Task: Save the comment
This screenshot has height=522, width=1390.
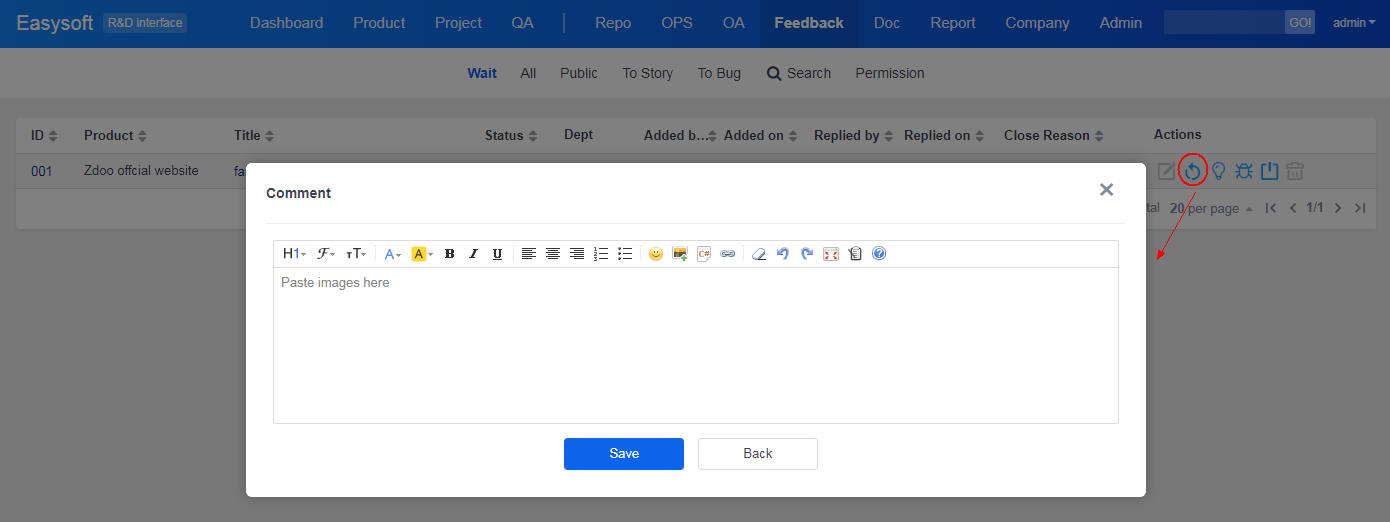Action: (623, 453)
